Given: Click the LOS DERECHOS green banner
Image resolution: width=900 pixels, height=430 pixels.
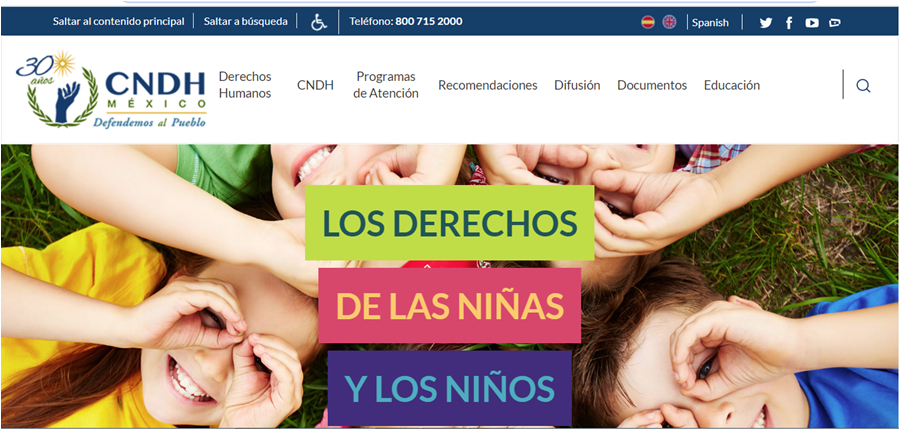Looking at the screenshot, I should pos(449,223).
